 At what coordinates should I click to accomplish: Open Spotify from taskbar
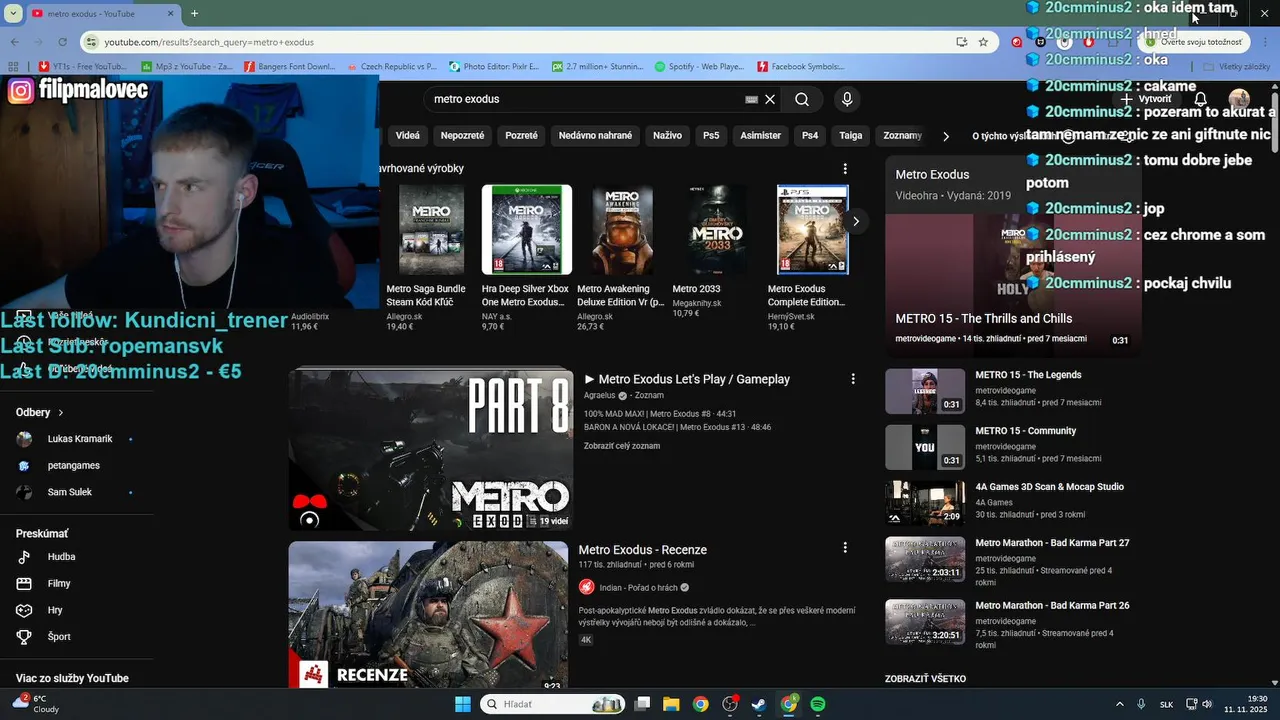pos(818,704)
